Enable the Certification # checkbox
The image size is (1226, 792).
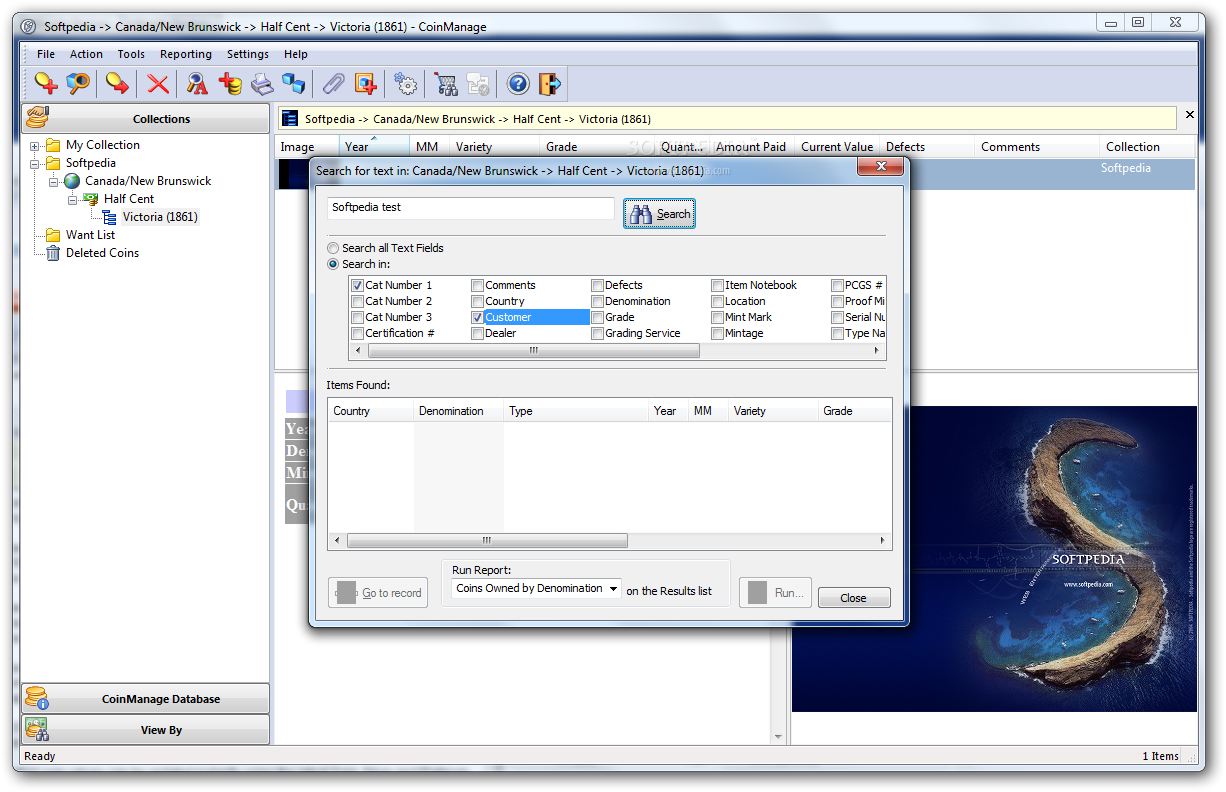pyautogui.click(x=357, y=333)
